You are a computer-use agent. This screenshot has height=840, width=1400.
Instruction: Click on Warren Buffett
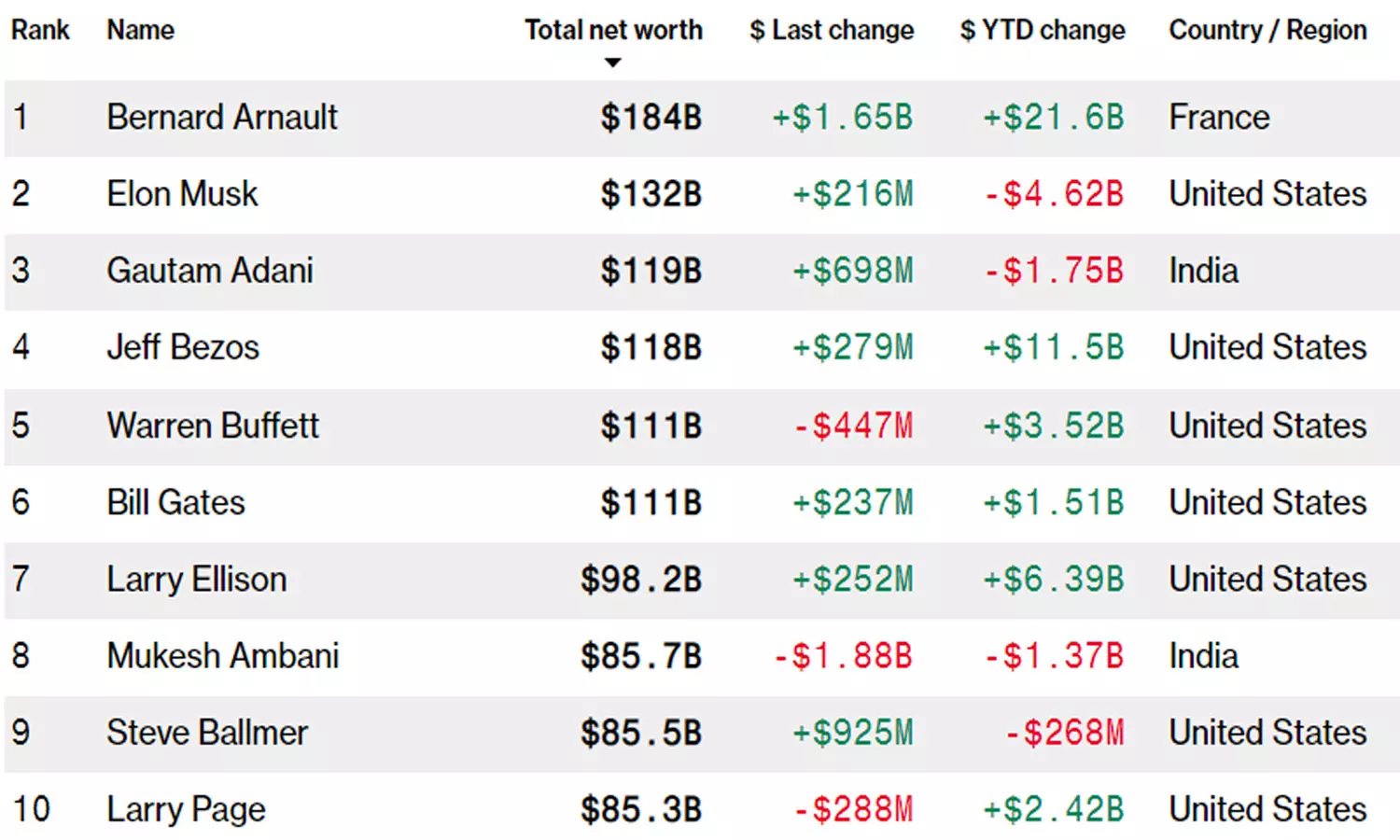[213, 426]
